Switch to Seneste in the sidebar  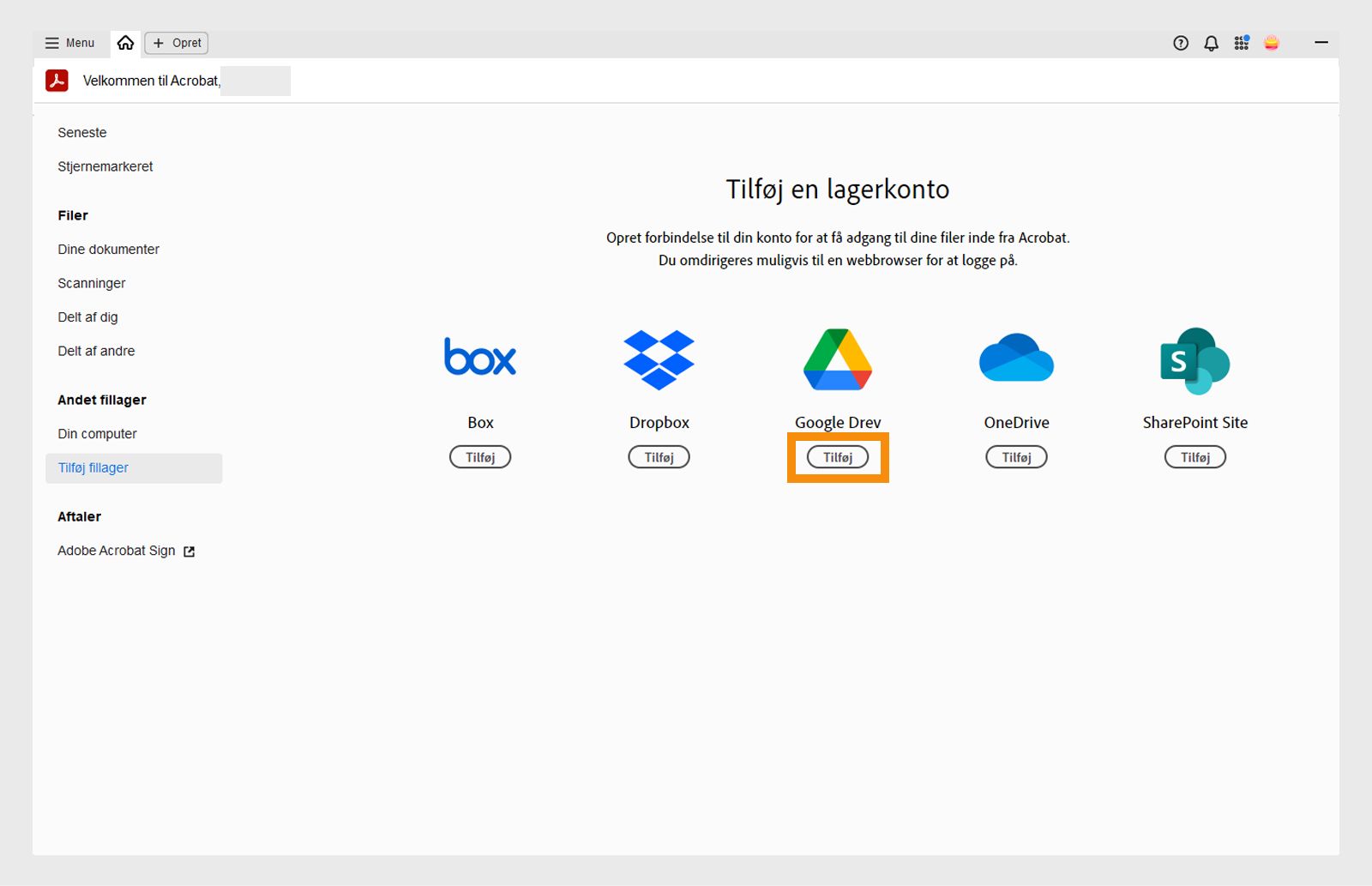point(81,132)
